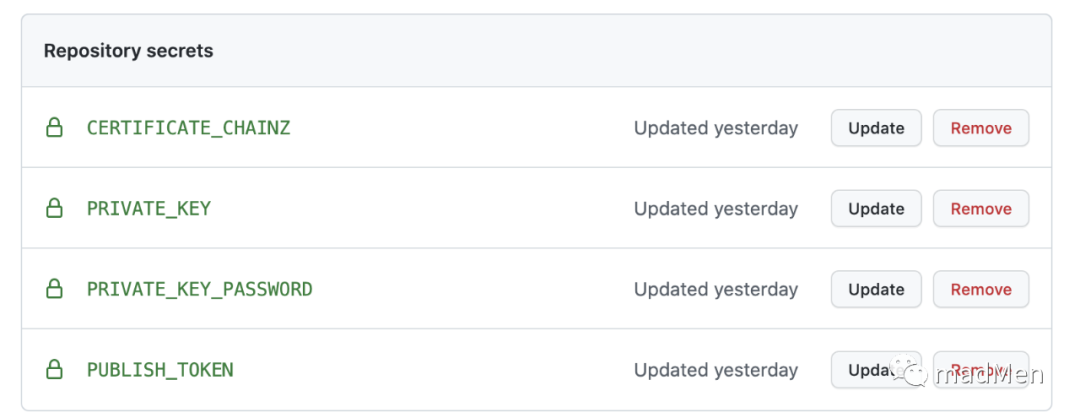
Task: Click the lock icon beside CERTIFICATE_CHAINZ
Action: tap(54, 127)
